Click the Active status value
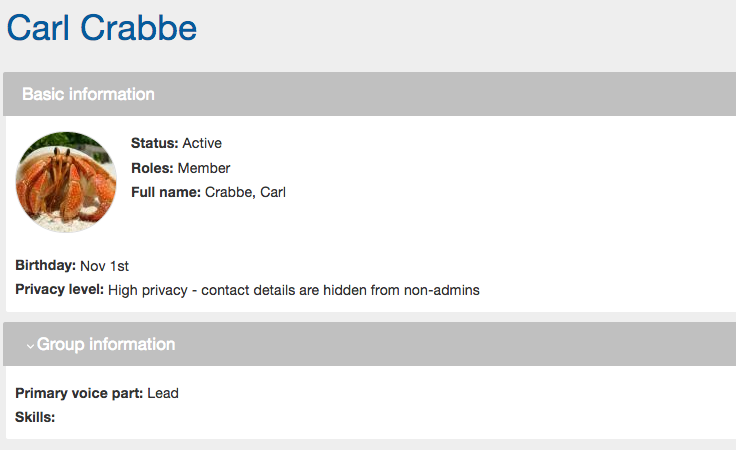Screen dimensions: 736x450 pyautogui.click(x=202, y=143)
